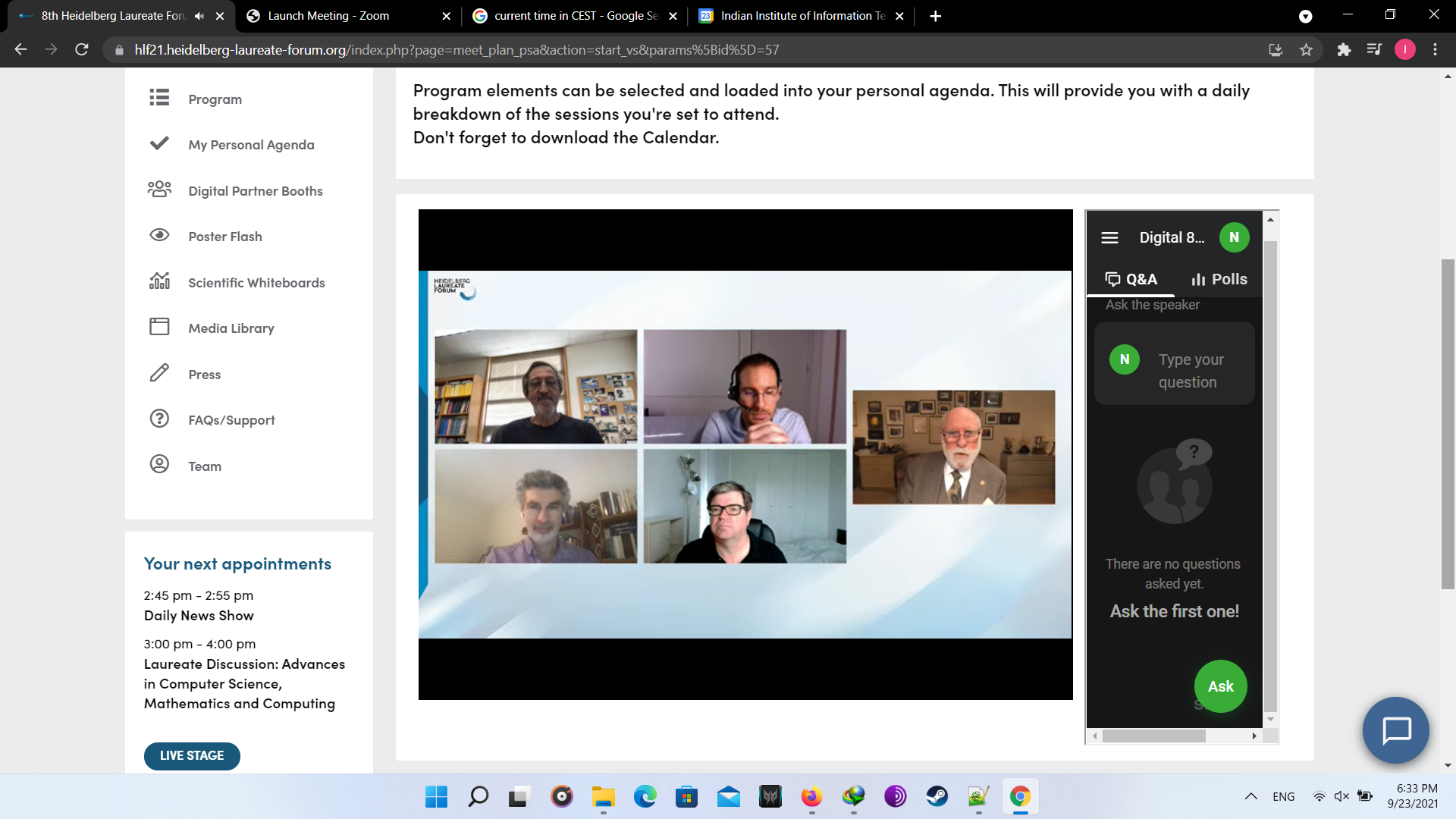Image resolution: width=1456 pixels, height=819 pixels.
Task: Show hidden system tray icons chevron
Action: point(1251,796)
